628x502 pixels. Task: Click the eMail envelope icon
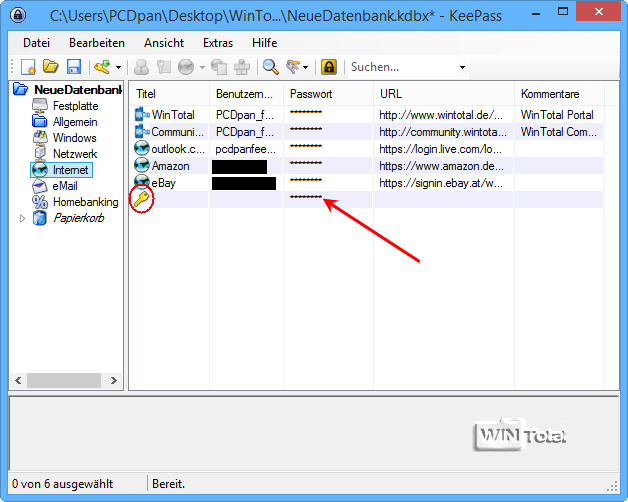(x=40, y=186)
